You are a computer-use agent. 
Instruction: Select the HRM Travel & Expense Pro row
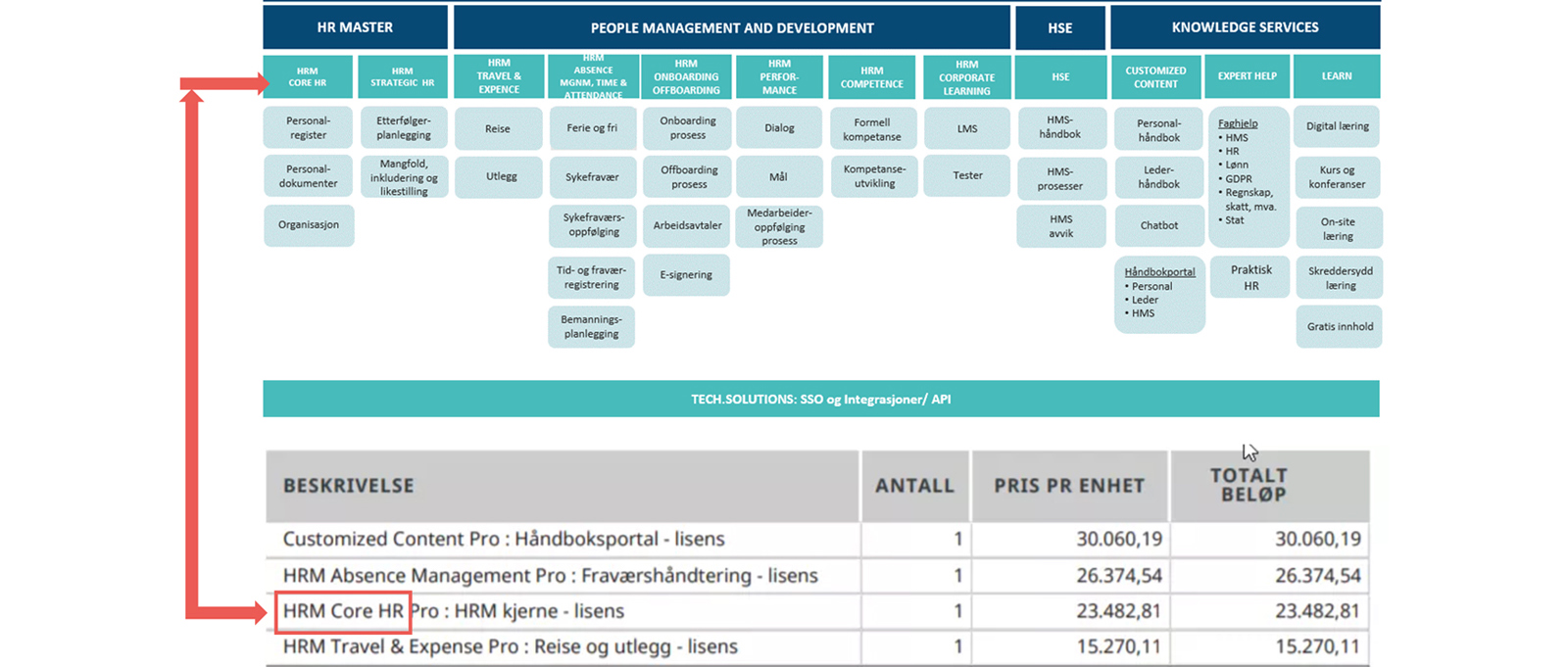click(818, 646)
